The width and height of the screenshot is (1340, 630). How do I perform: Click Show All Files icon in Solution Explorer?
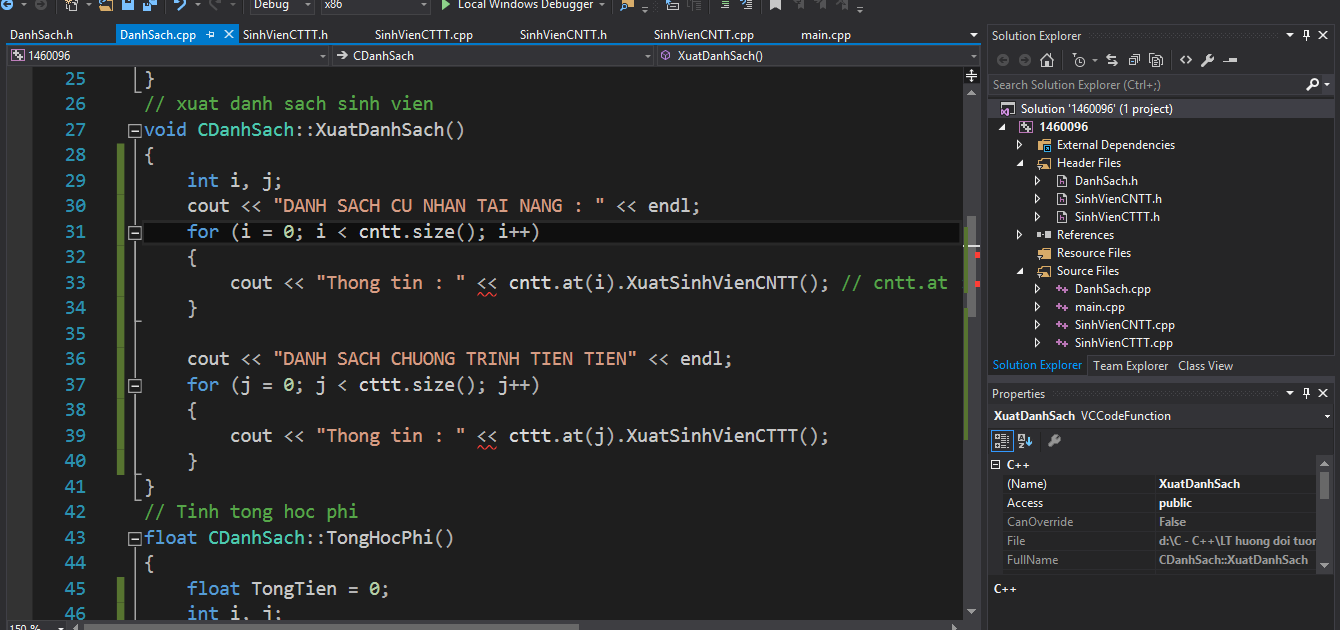tap(1158, 60)
